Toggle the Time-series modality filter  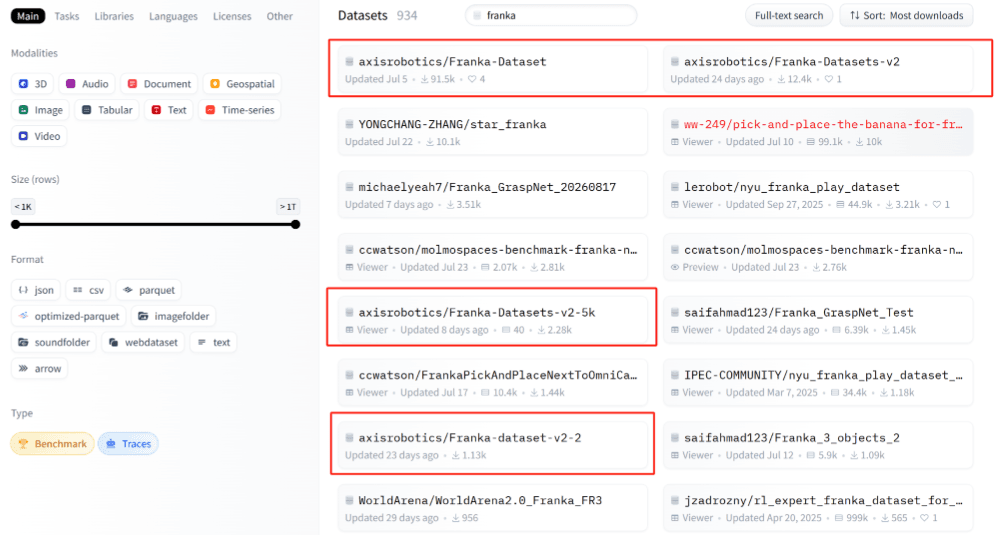point(240,110)
